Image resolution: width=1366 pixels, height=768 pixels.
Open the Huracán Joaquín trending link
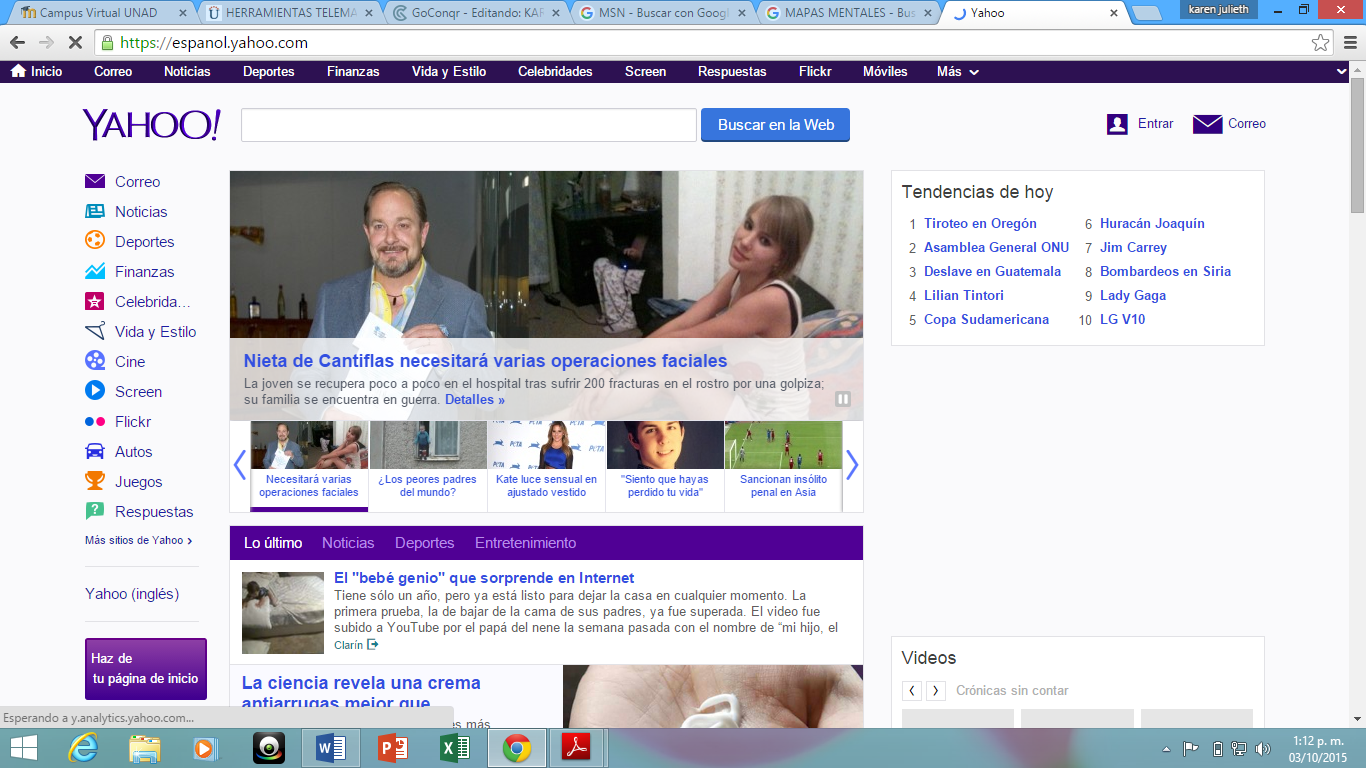[1152, 223]
